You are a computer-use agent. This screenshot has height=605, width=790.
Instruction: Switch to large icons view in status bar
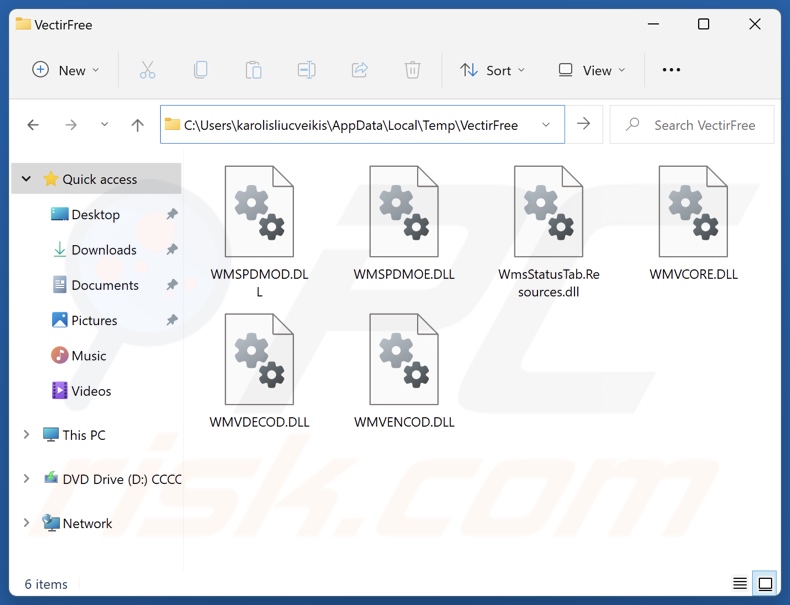(x=765, y=583)
